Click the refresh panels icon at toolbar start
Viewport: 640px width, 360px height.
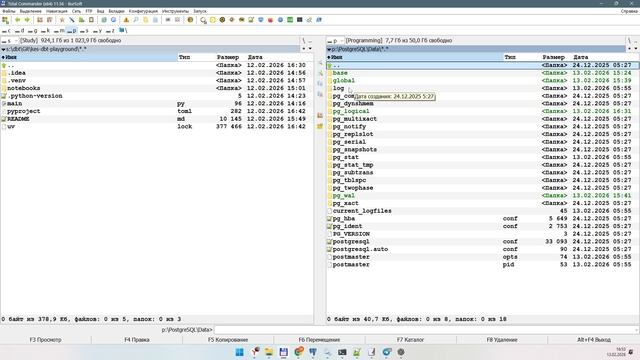tap(5, 20)
